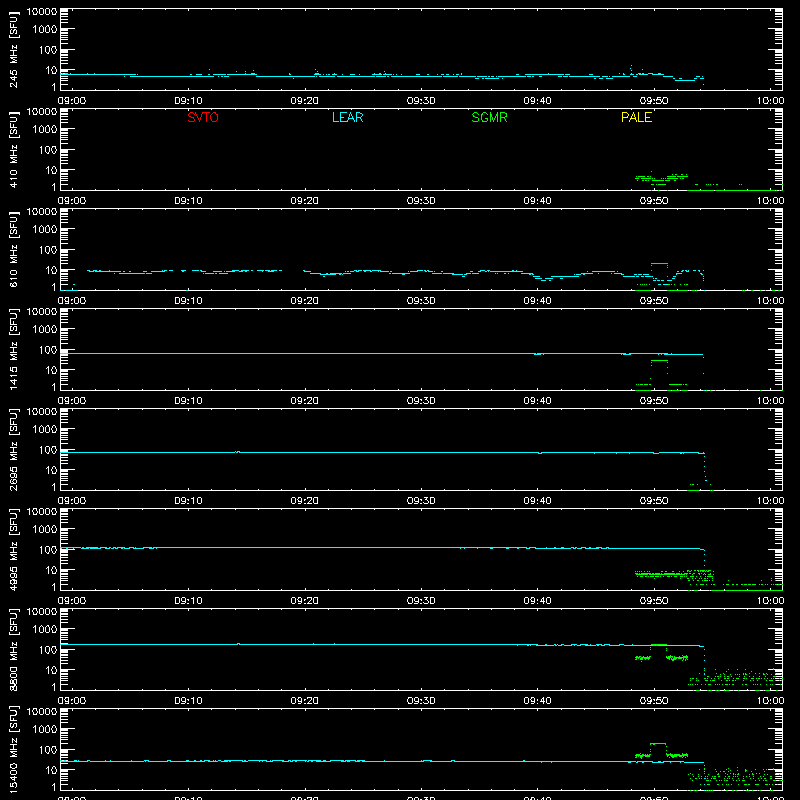Select the 1415 MHz [SFU] axis title
Viewport: 800px width, 800px height.
14,349
